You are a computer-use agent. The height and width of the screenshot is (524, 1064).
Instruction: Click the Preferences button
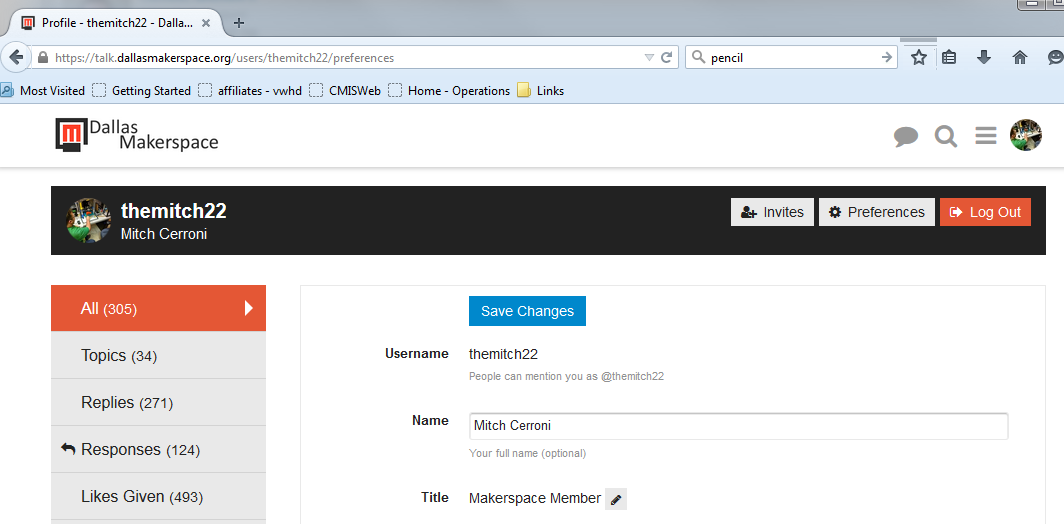877,212
